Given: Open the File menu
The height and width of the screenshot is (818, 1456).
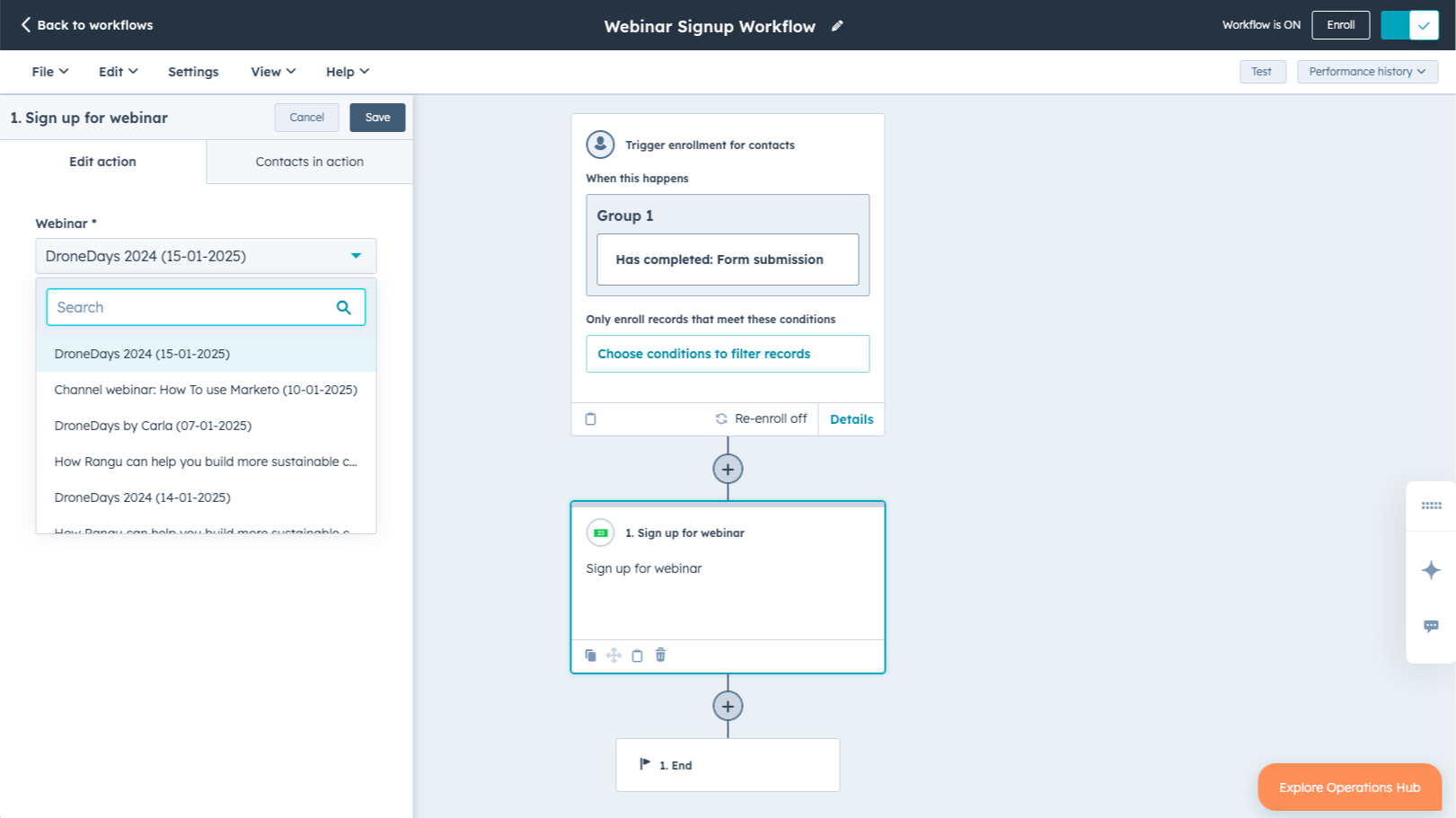Looking at the screenshot, I should (x=49, y=72).
